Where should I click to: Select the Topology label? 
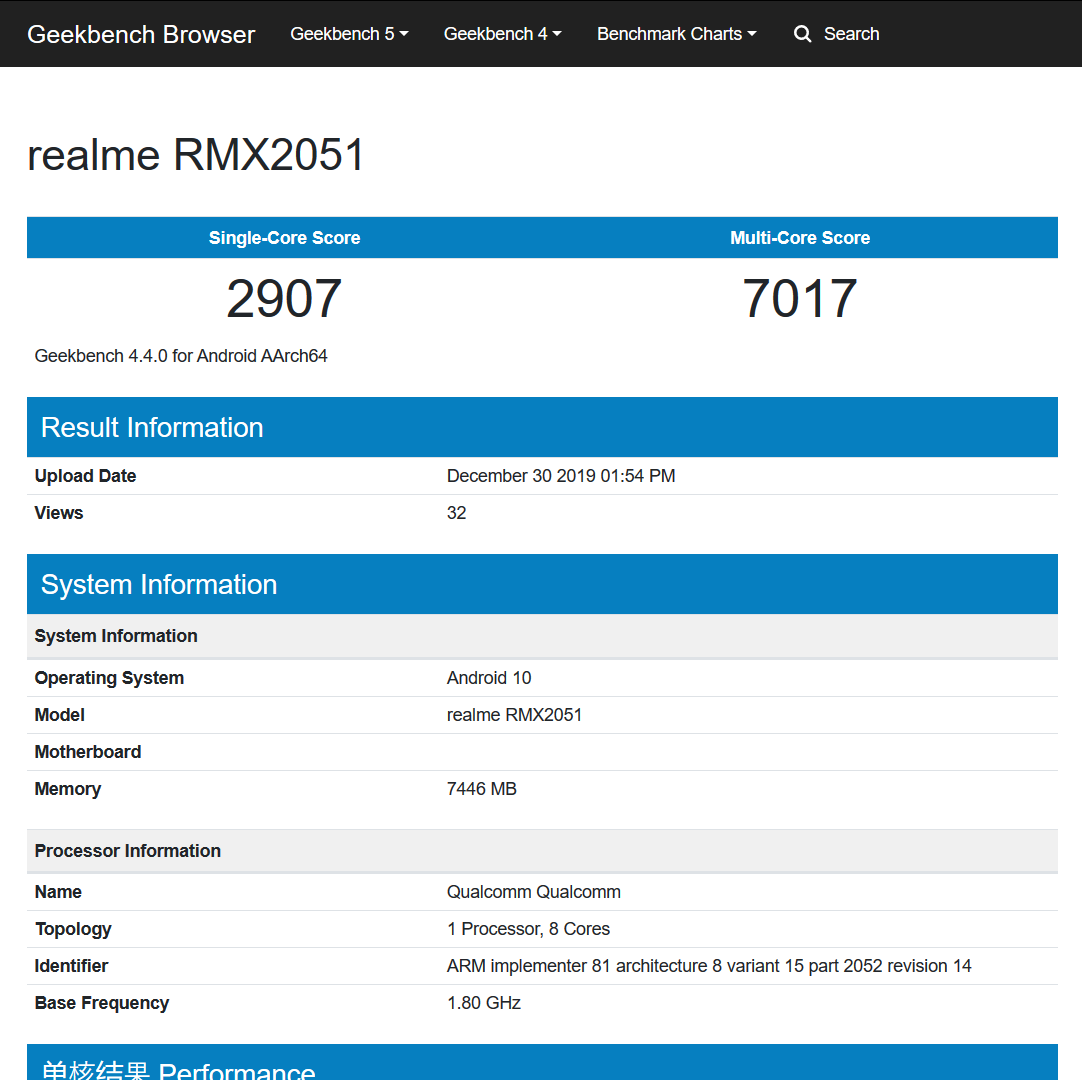[x=72, y=929]
